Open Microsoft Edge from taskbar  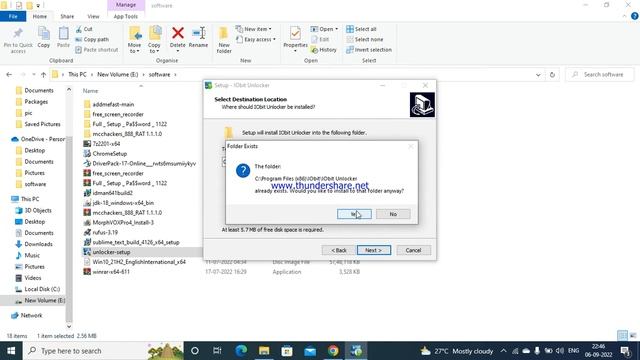pyautogui.click(x=241, y=351)
